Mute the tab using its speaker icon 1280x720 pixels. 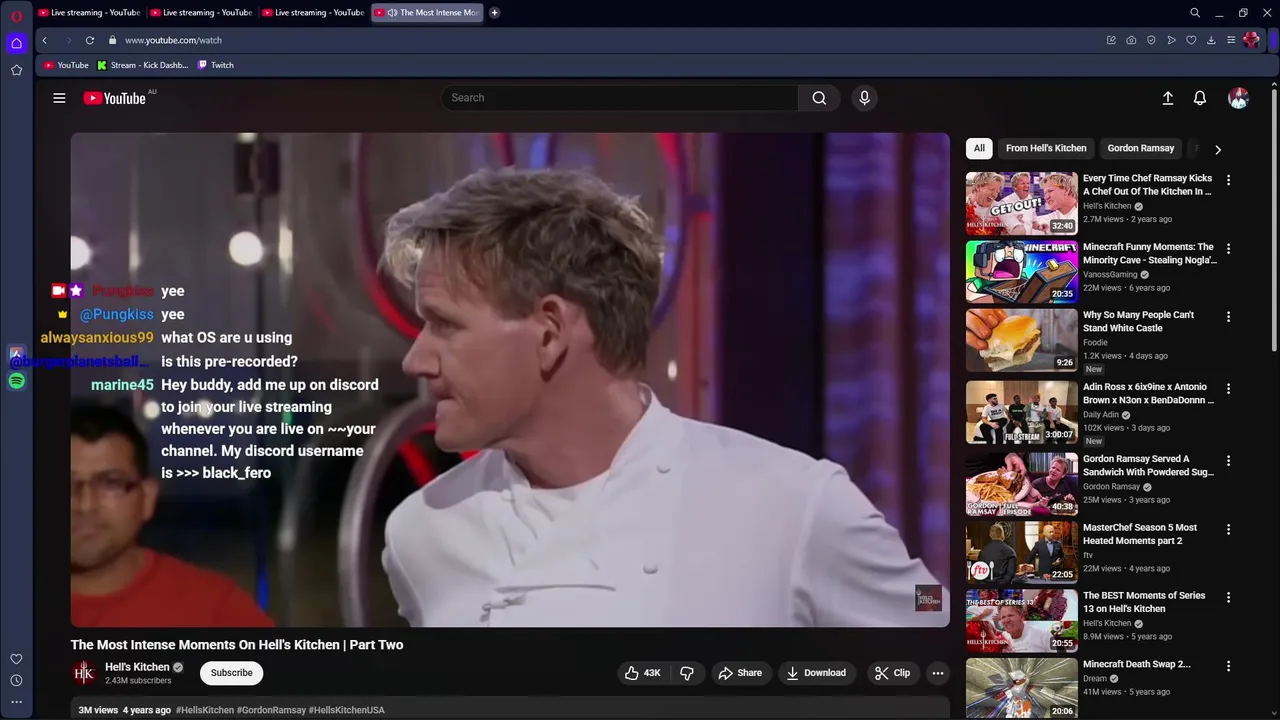coord(392,13)
